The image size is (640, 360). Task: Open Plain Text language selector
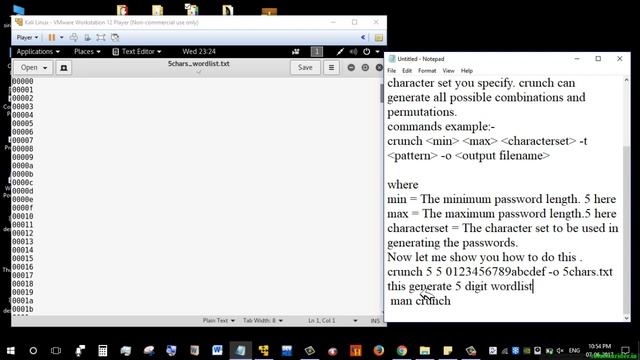click(x=219, y=320)
